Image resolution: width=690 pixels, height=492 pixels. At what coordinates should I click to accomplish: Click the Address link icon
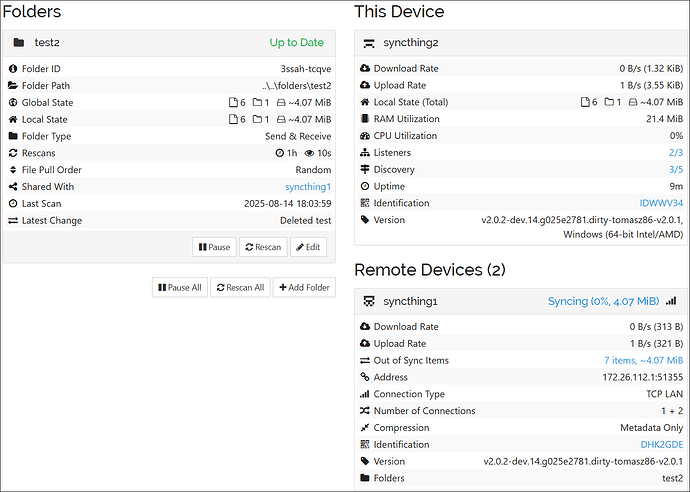pyautogui.click(x=365, y=377)
